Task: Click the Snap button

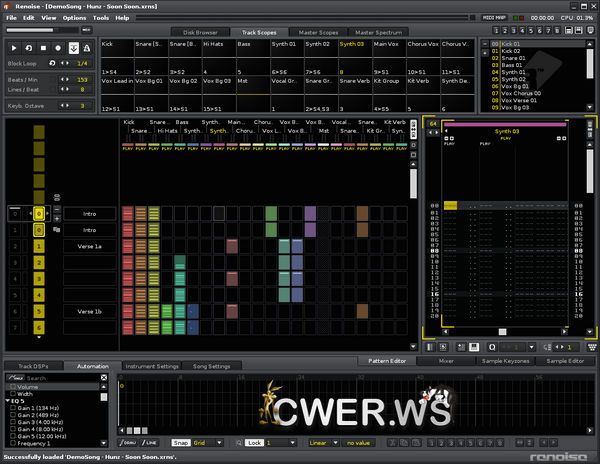Action: pos(180,442)
